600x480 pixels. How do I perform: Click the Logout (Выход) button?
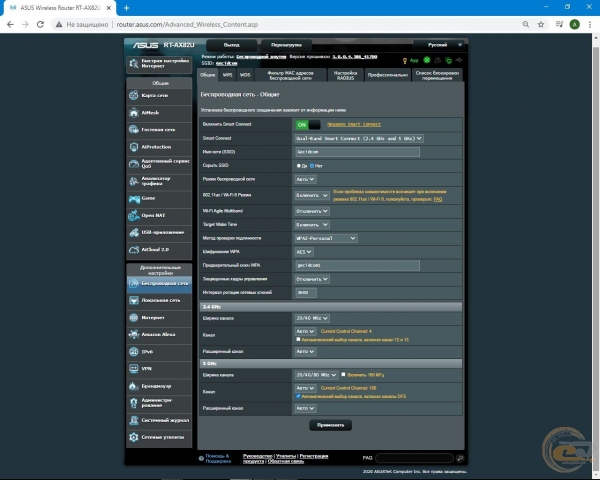pos(232,45)
